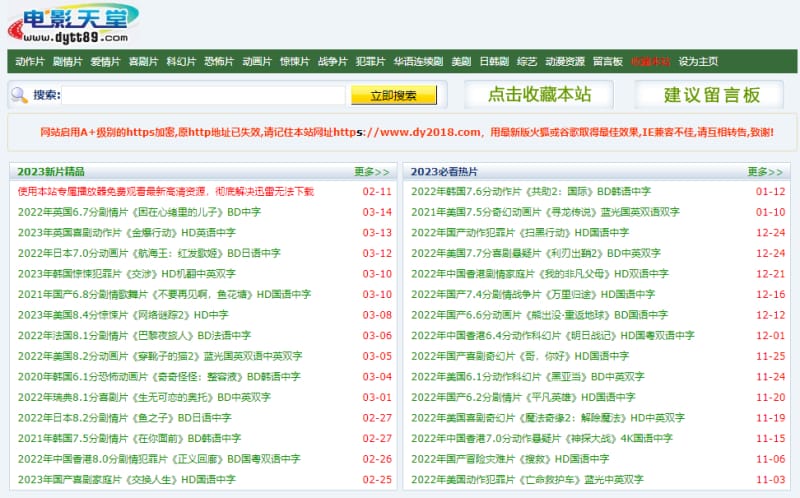Select 犯罪片 in the green nav bar
This screenshot has width=800, height=498.
click(370, 62)
